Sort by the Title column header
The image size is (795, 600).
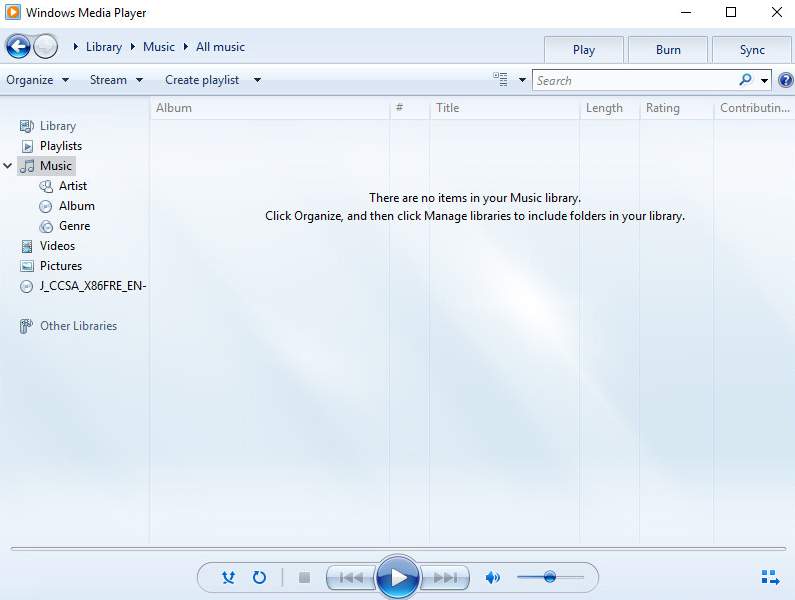[x=504, y=108]
